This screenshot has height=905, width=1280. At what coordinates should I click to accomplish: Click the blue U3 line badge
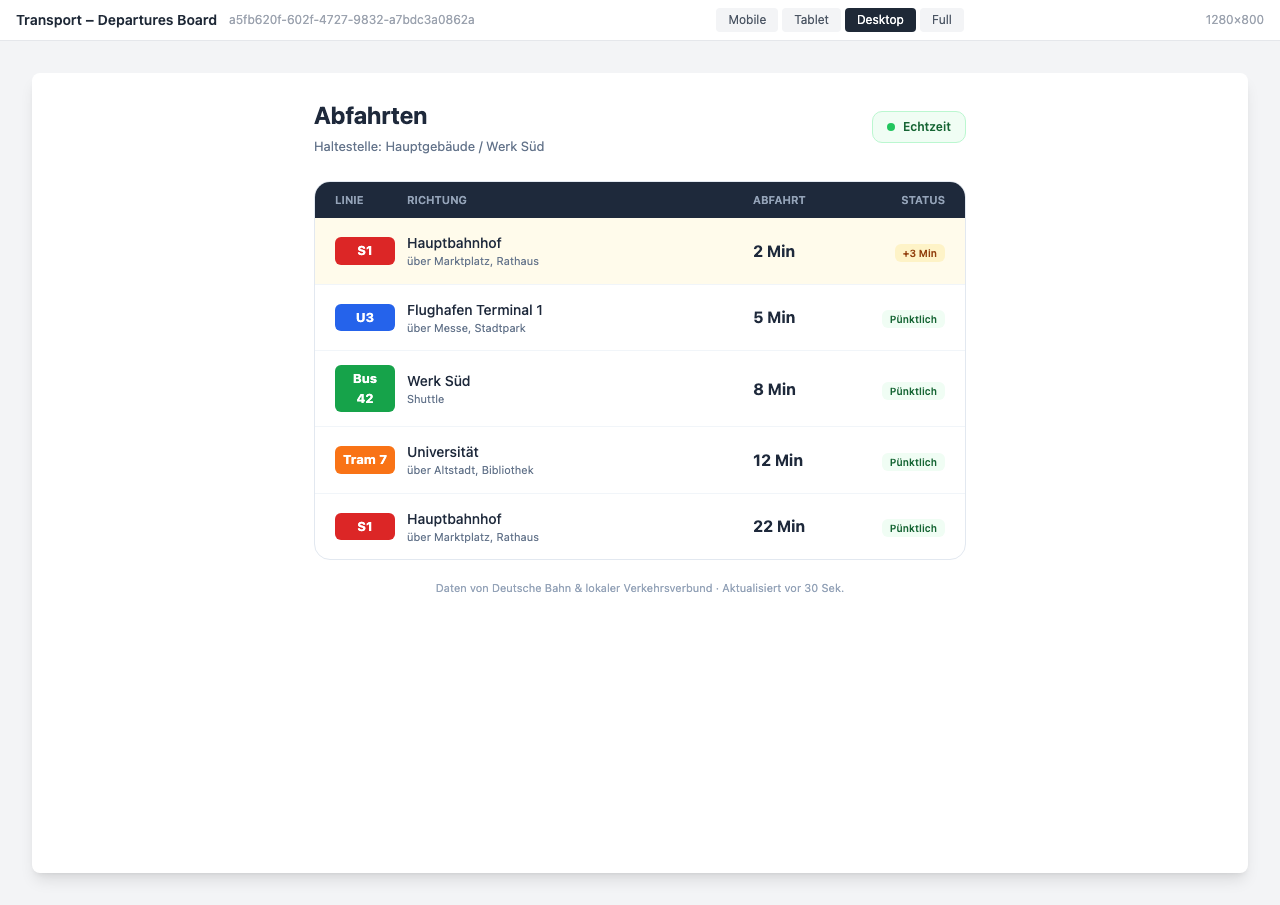point(365,318)
